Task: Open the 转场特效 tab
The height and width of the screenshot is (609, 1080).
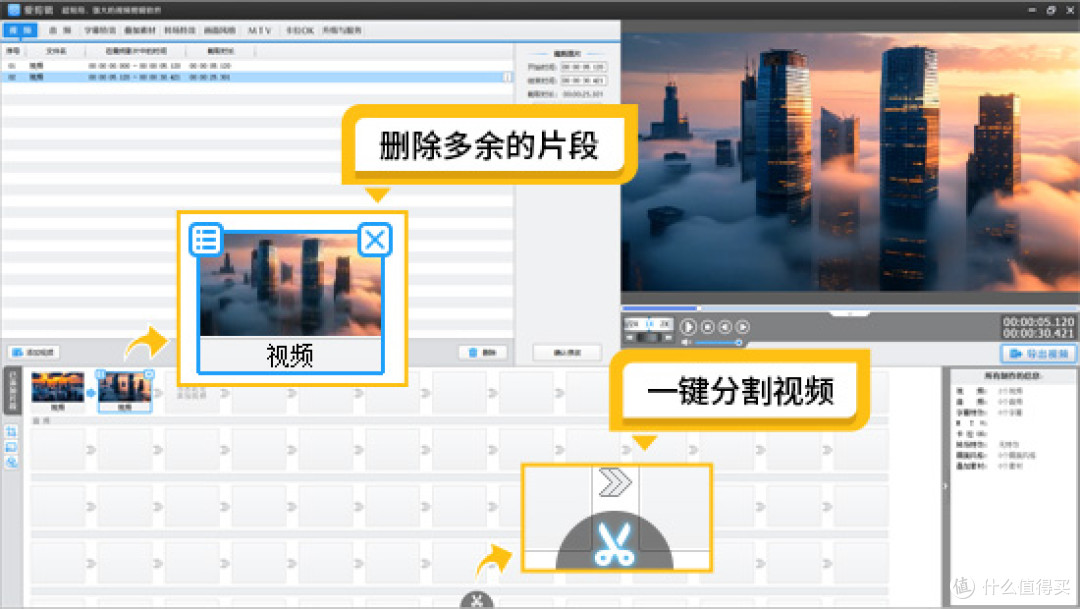Action: (x=180, y=30)
